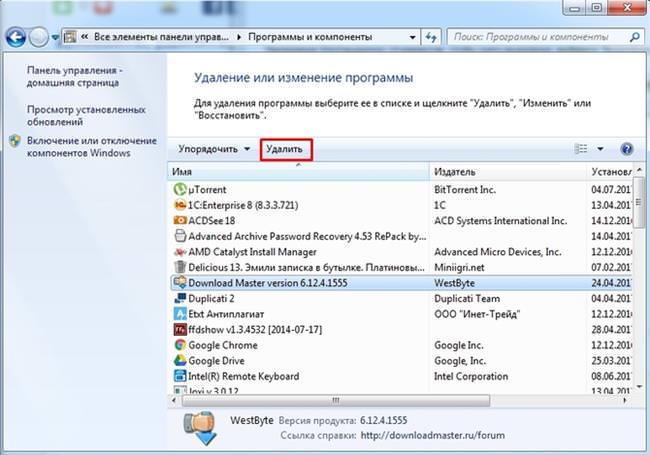This screenshot has width=650, height=455.
Task: Click publisher Advanced Micro Devices, Inc. cell
Action: click(497, 252)
